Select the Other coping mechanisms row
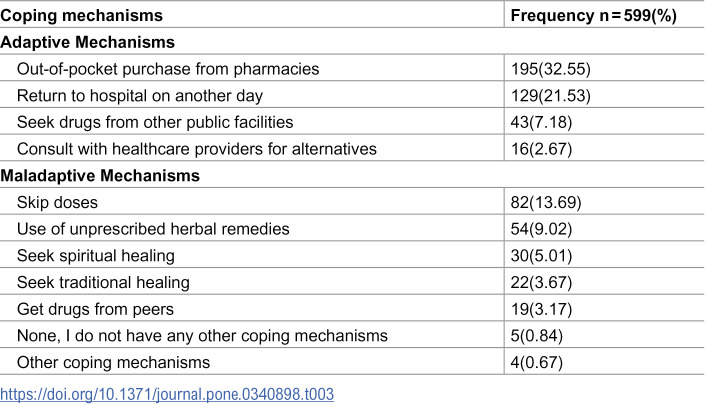 (352, 363)
